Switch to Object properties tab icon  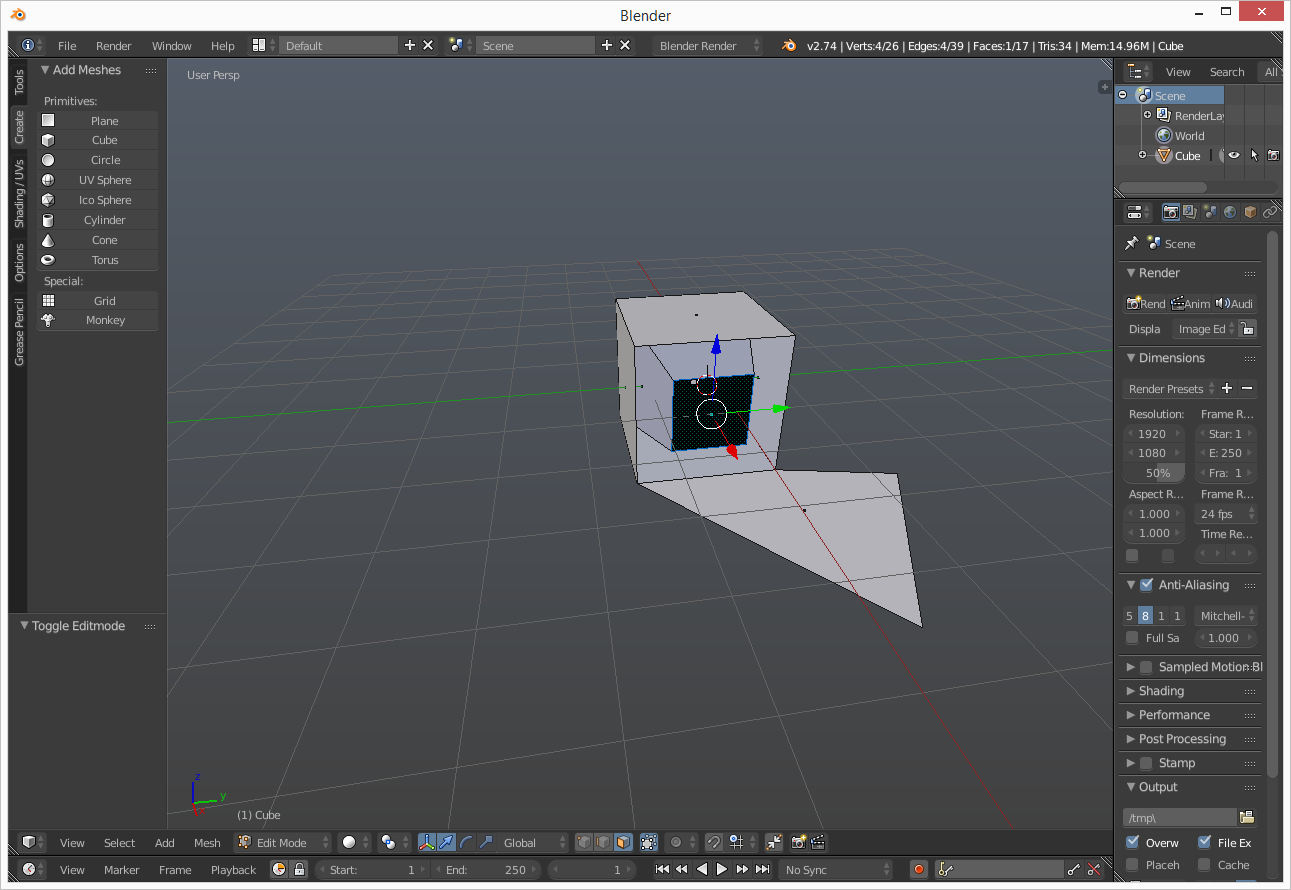tap(1250, 212)
